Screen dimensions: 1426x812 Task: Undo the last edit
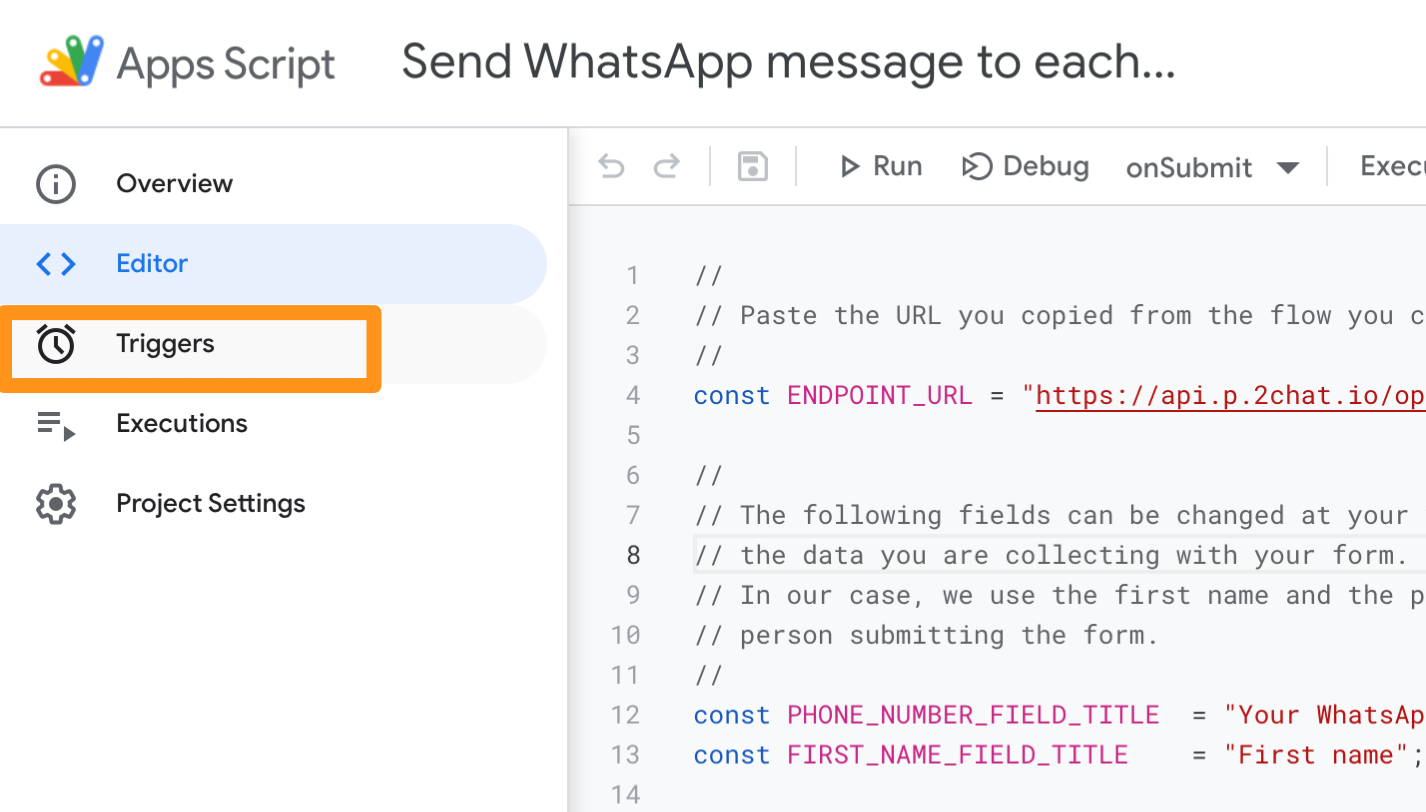[x=611, y=166]
